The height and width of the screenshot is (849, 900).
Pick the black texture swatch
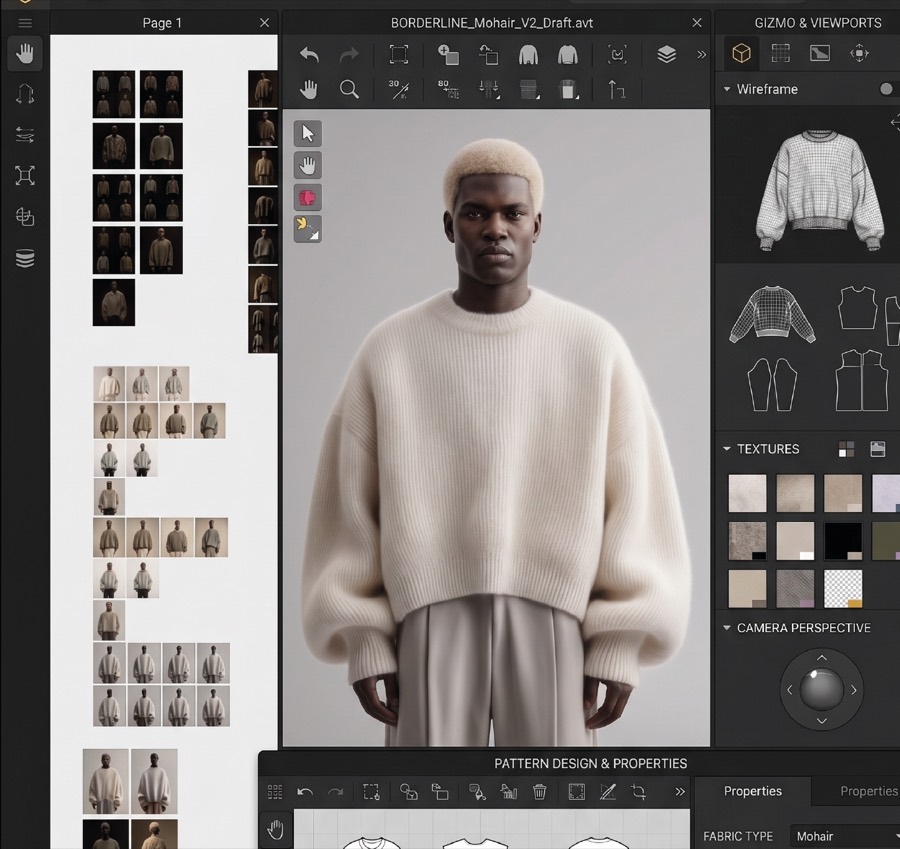[x=843, y=540]
